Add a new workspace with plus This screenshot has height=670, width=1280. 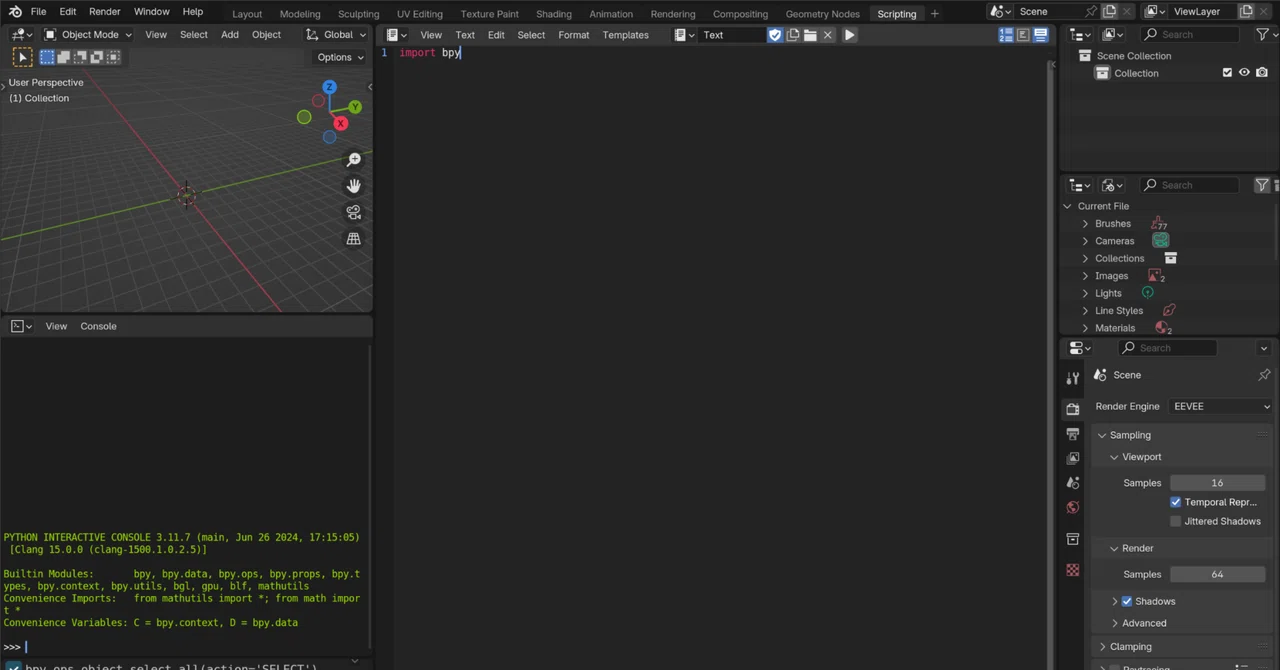point(934,14)
